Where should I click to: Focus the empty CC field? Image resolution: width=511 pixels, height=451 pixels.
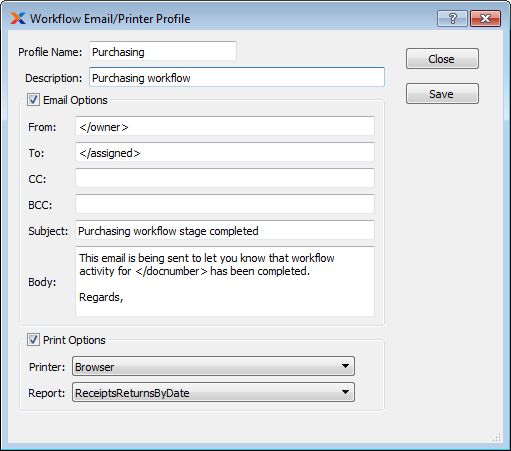click(x=225, y=179)
